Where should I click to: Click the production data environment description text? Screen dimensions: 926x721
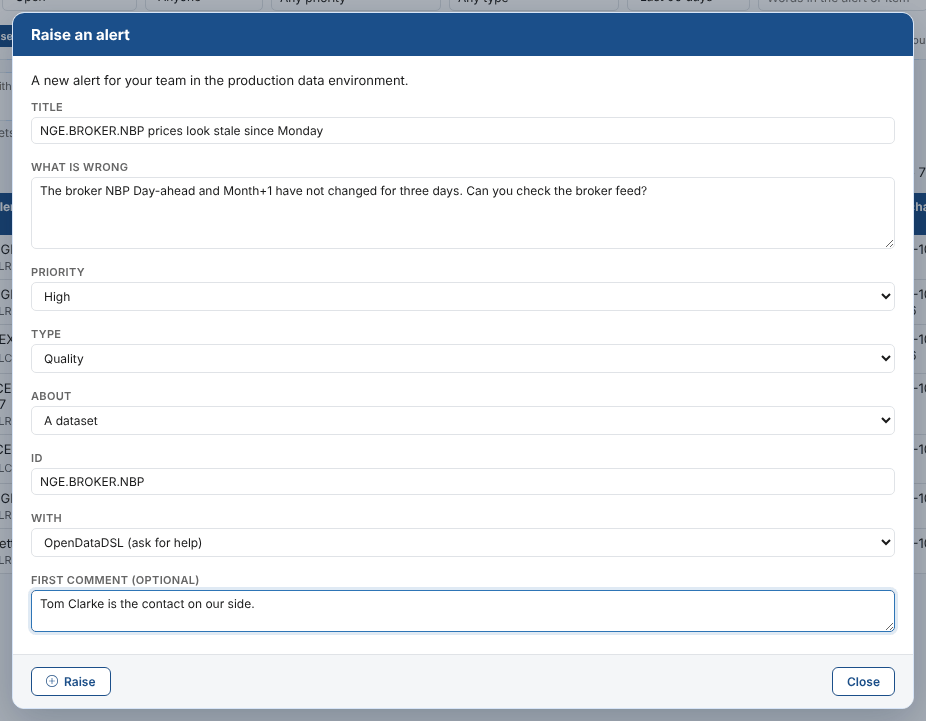[220, 80]
